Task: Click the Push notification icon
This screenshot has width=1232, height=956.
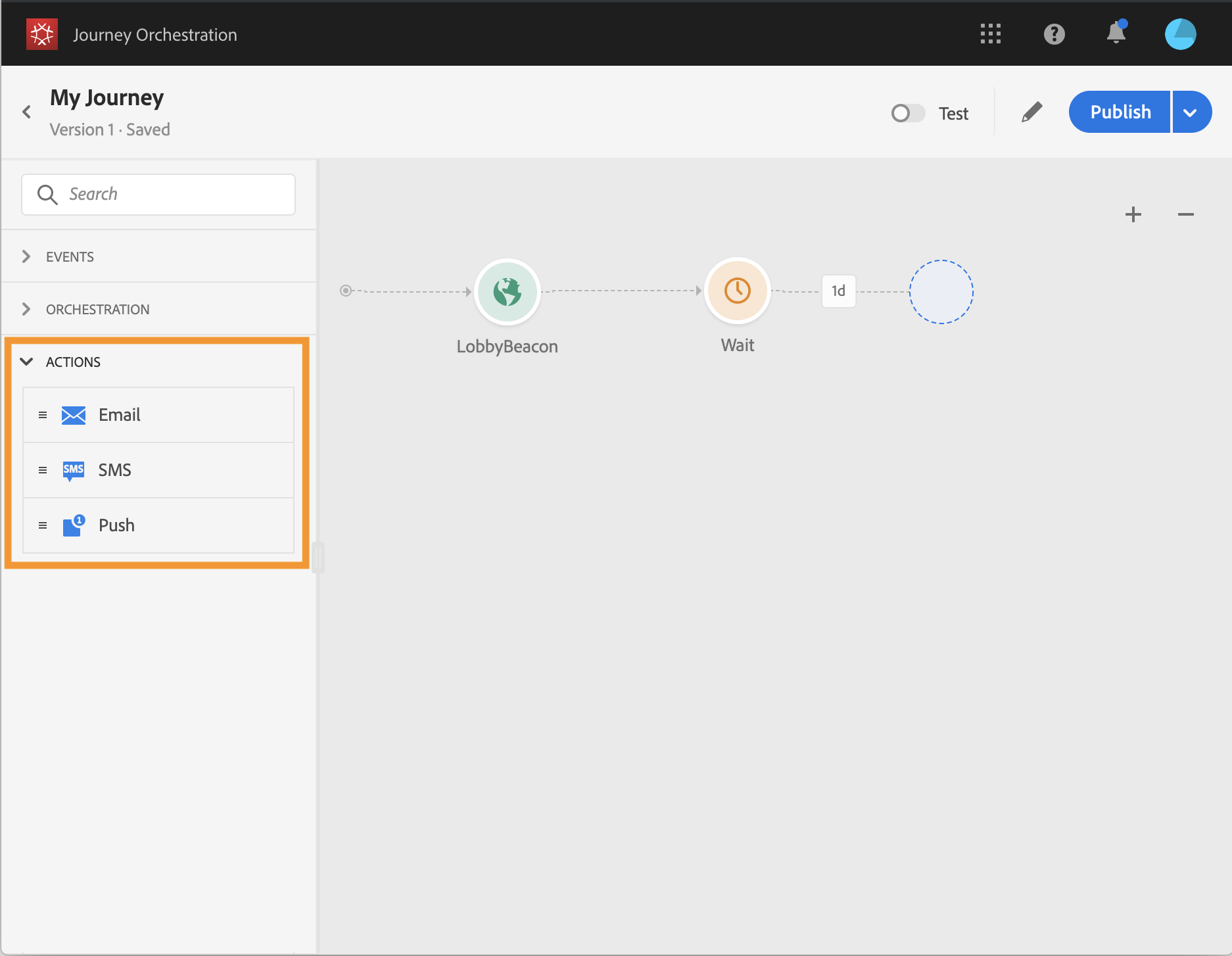Action: [x=74, y=525]
